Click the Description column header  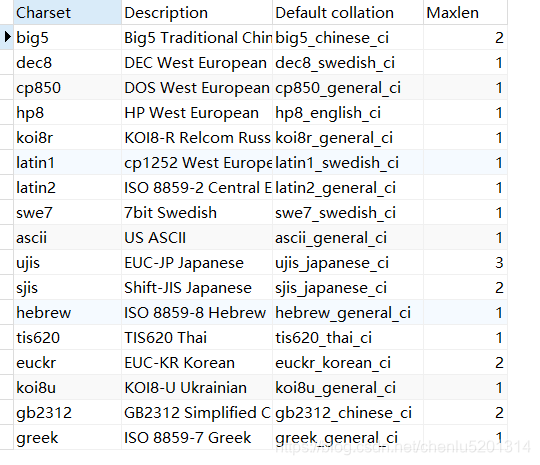point(197,12)
